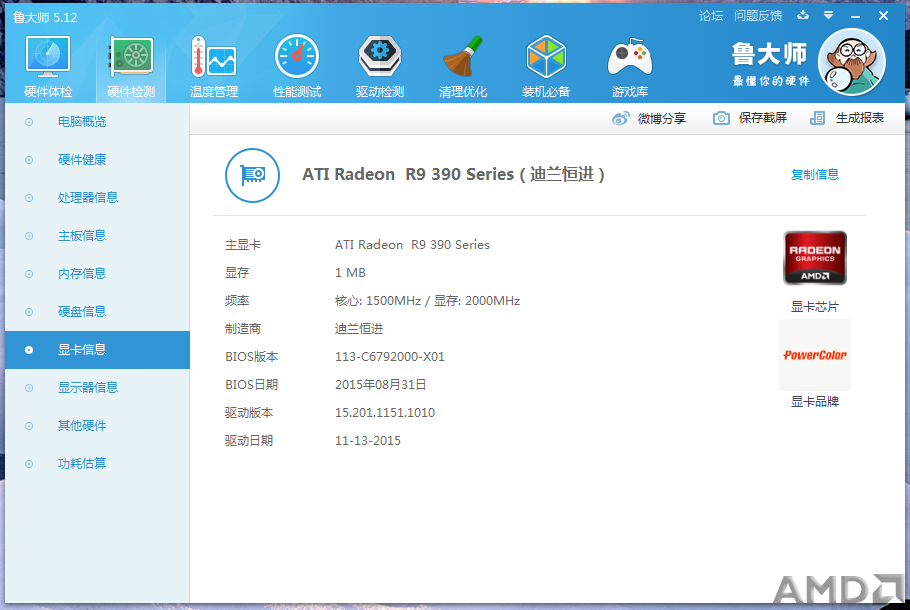The width and height of the screenshot is (910, 610).
Task: Click 复制信息 copy info link
Action: point(815,175)
